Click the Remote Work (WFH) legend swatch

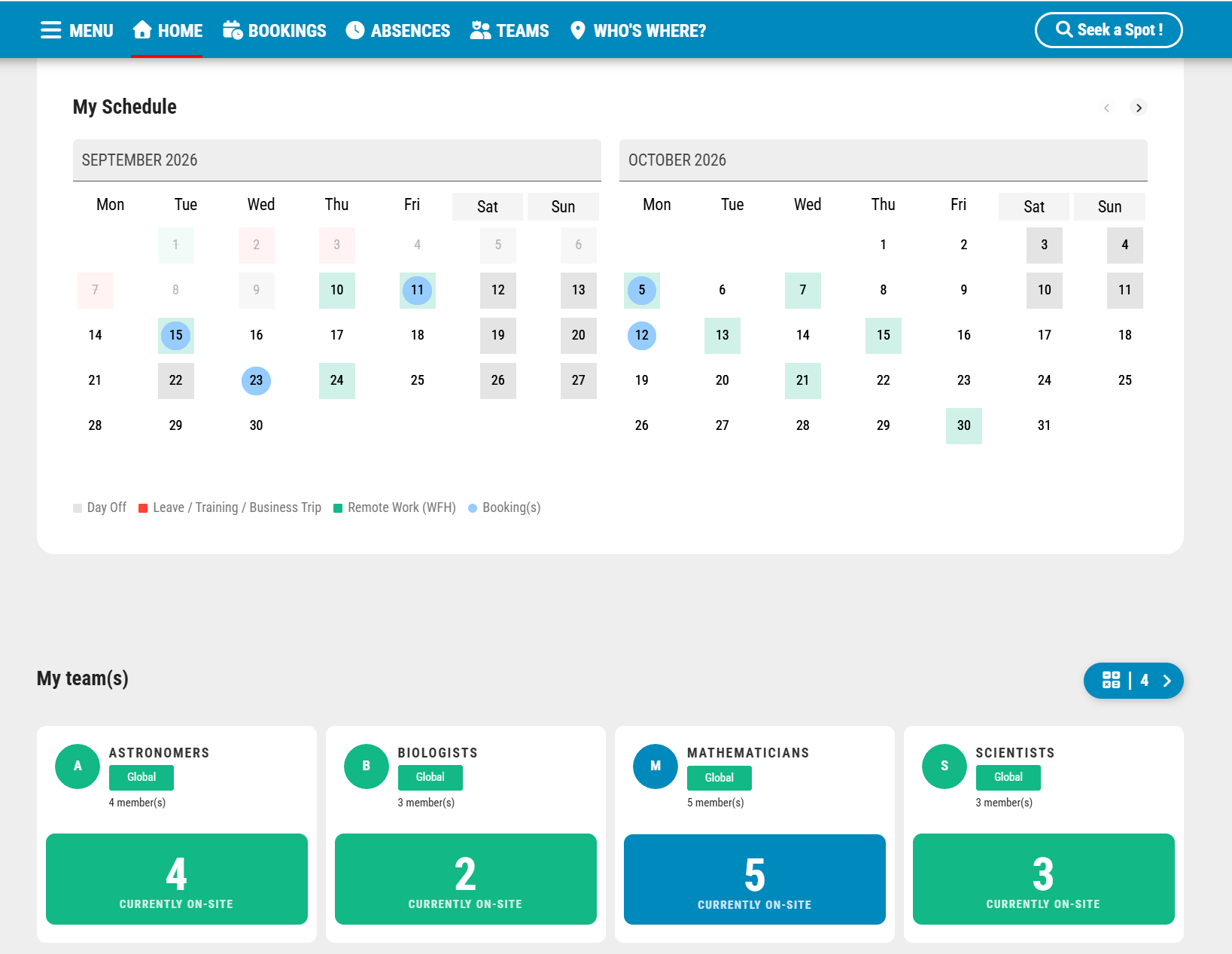click(338, 508)
